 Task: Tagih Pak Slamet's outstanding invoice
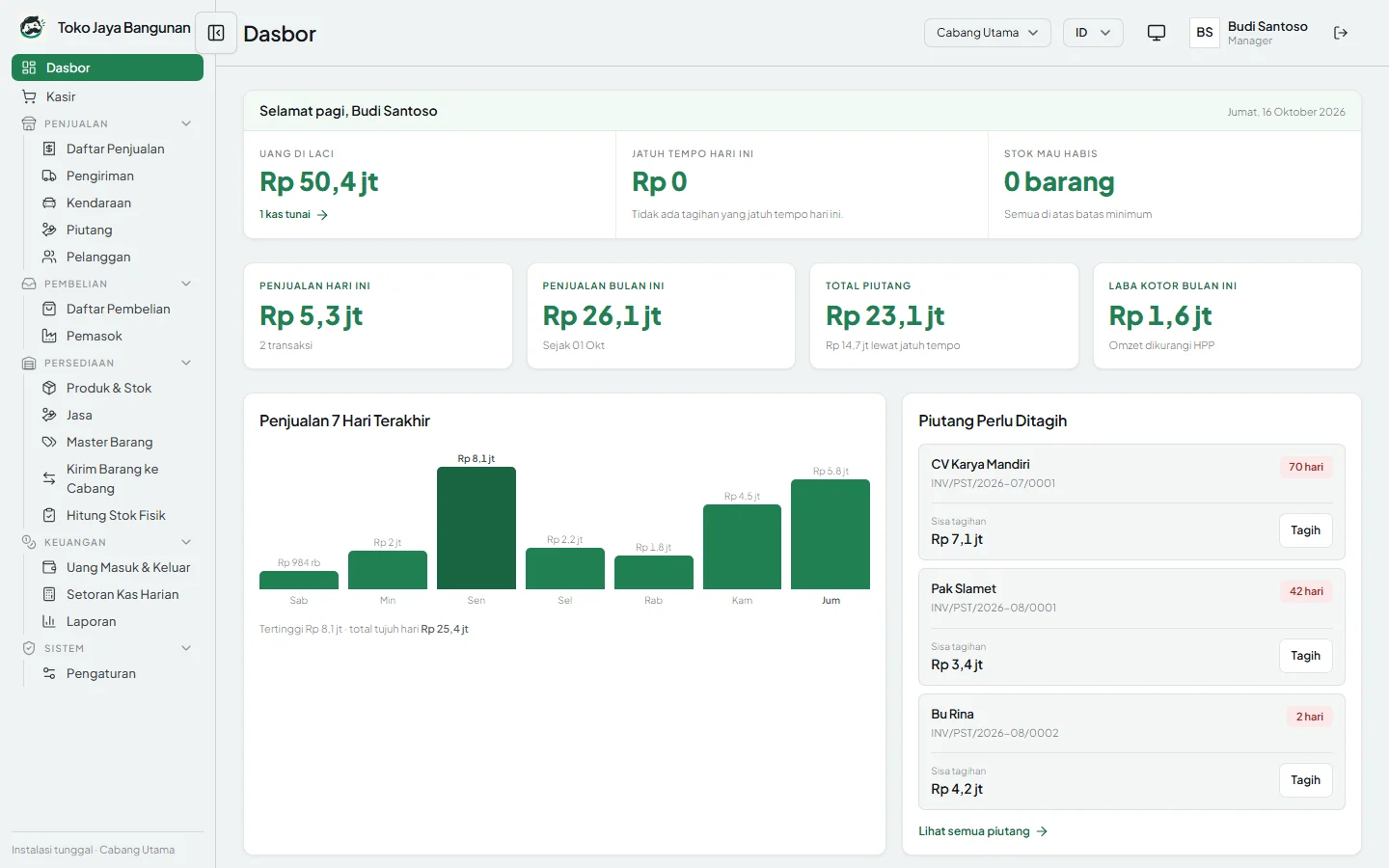[1305, 656]
